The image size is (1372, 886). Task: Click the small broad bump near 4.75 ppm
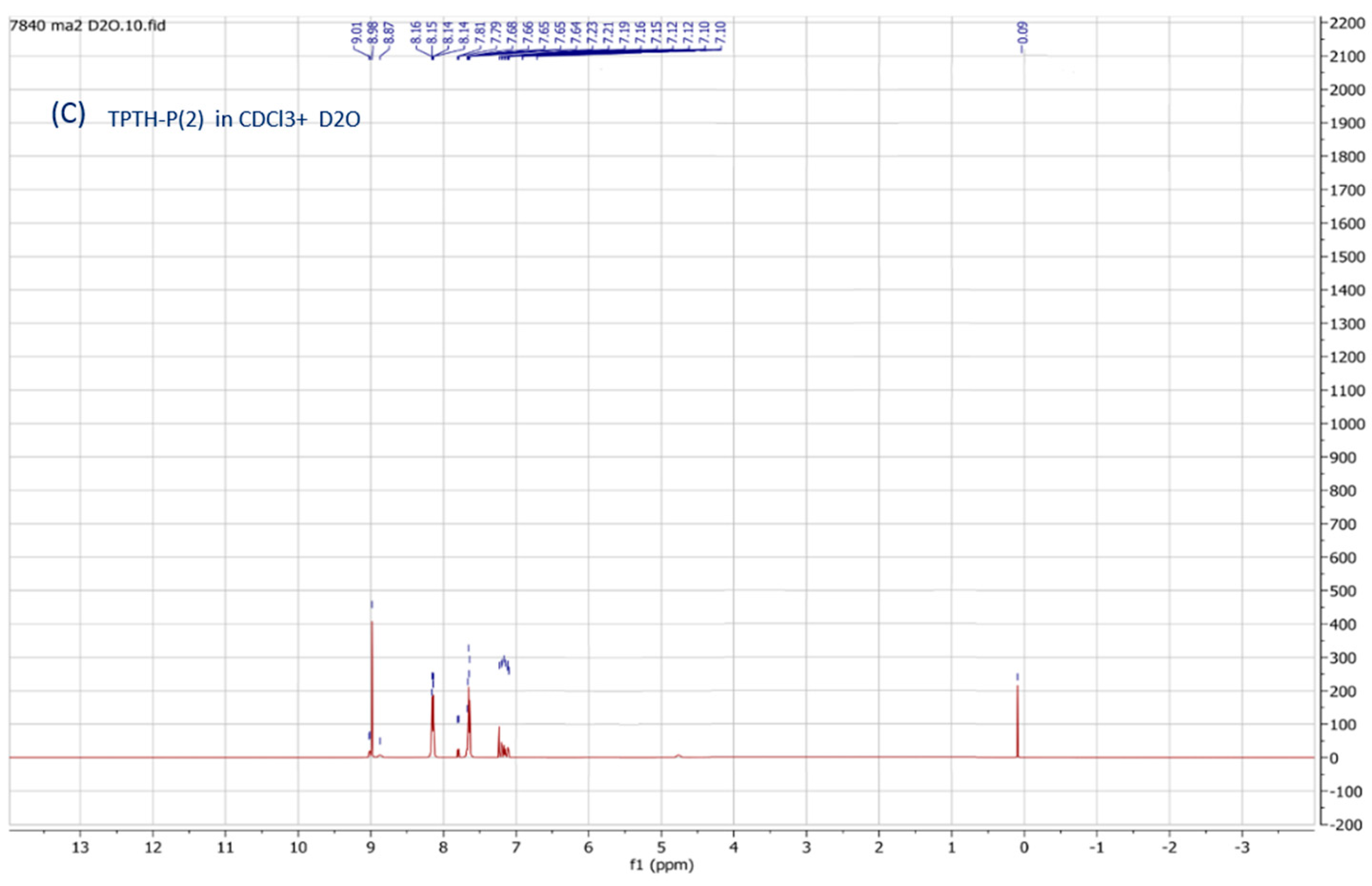(x=678, y=755)
